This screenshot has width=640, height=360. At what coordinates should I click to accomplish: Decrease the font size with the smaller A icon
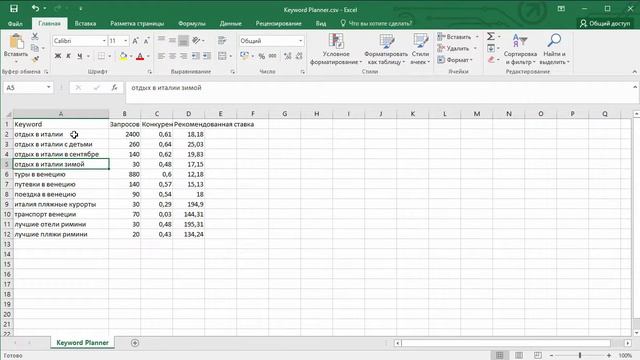click(x=147, y=41)
